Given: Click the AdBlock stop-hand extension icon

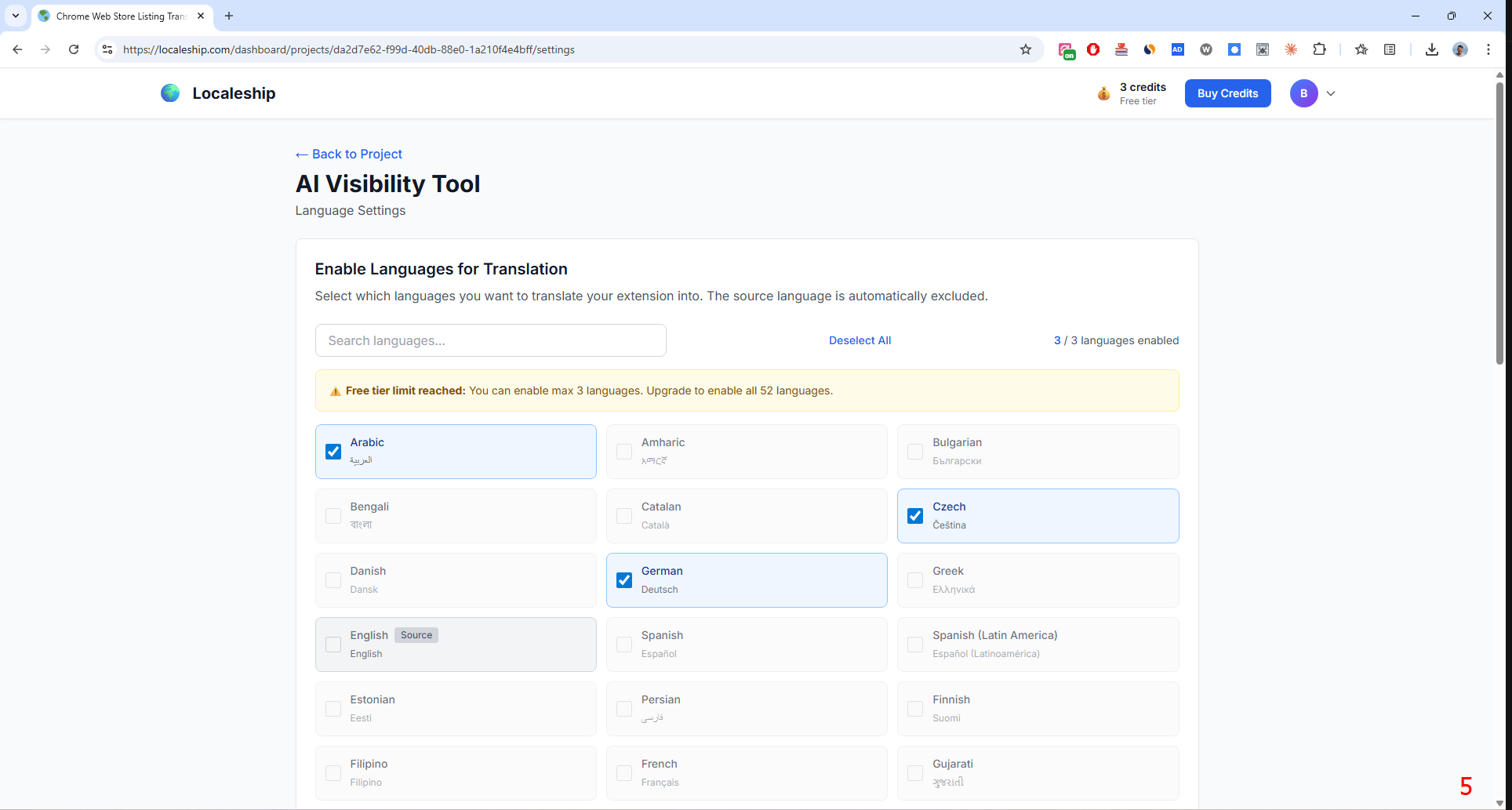Looking at the screenshot, I should pyautogui.click(x=1093, y=49).
